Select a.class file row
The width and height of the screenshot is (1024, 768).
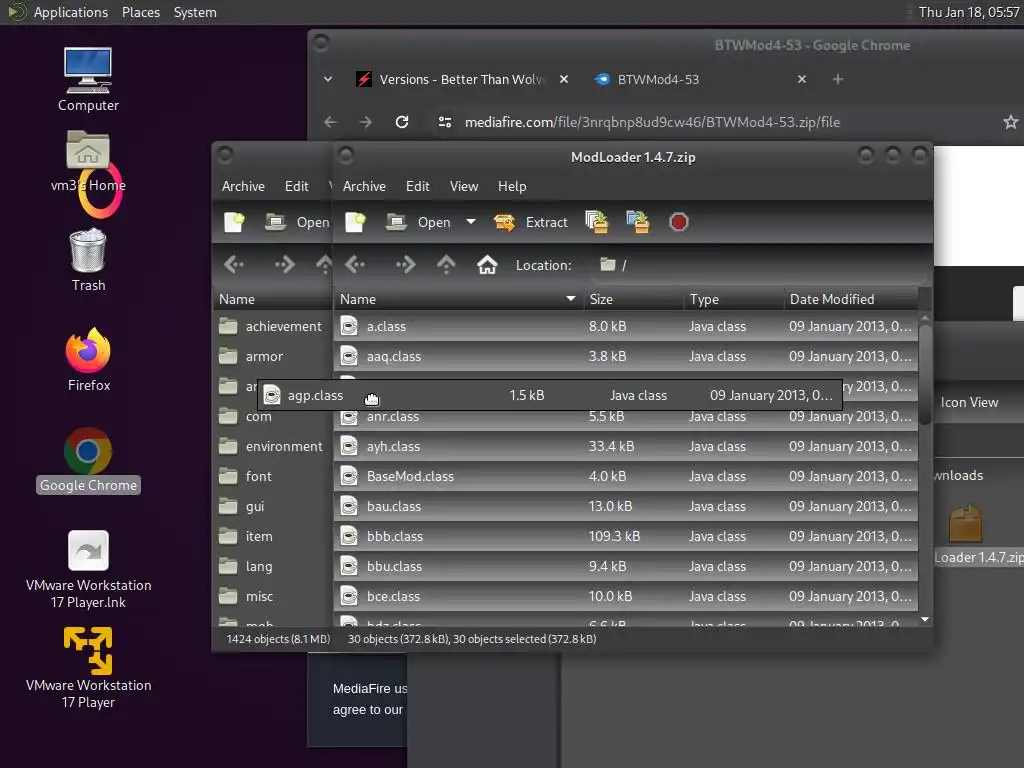pos(626,326)
